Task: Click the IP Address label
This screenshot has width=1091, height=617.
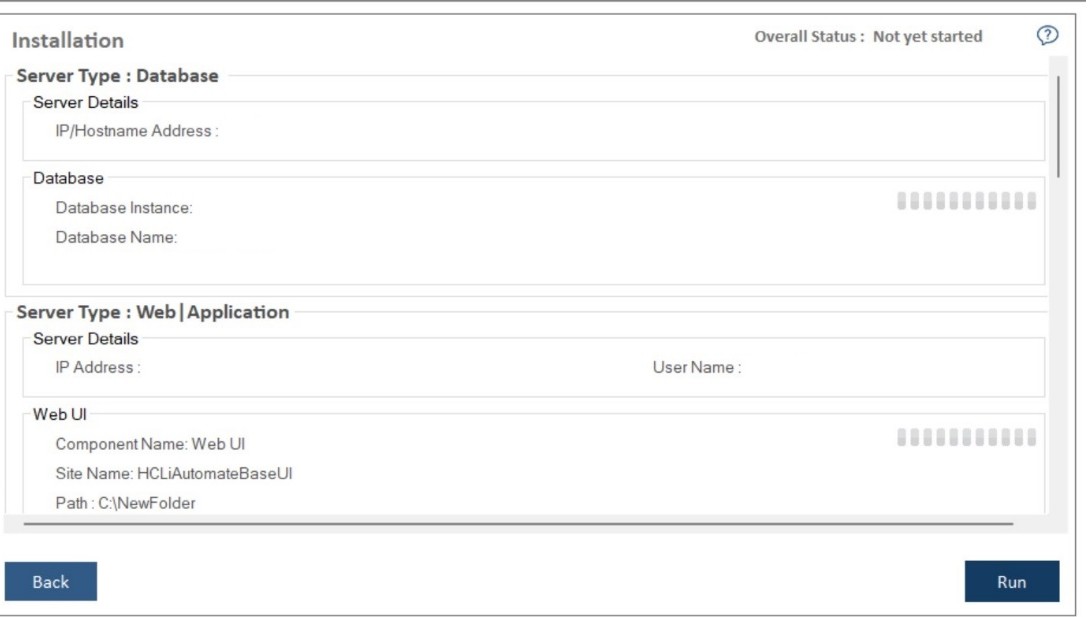Action: (x=98, y=367)
